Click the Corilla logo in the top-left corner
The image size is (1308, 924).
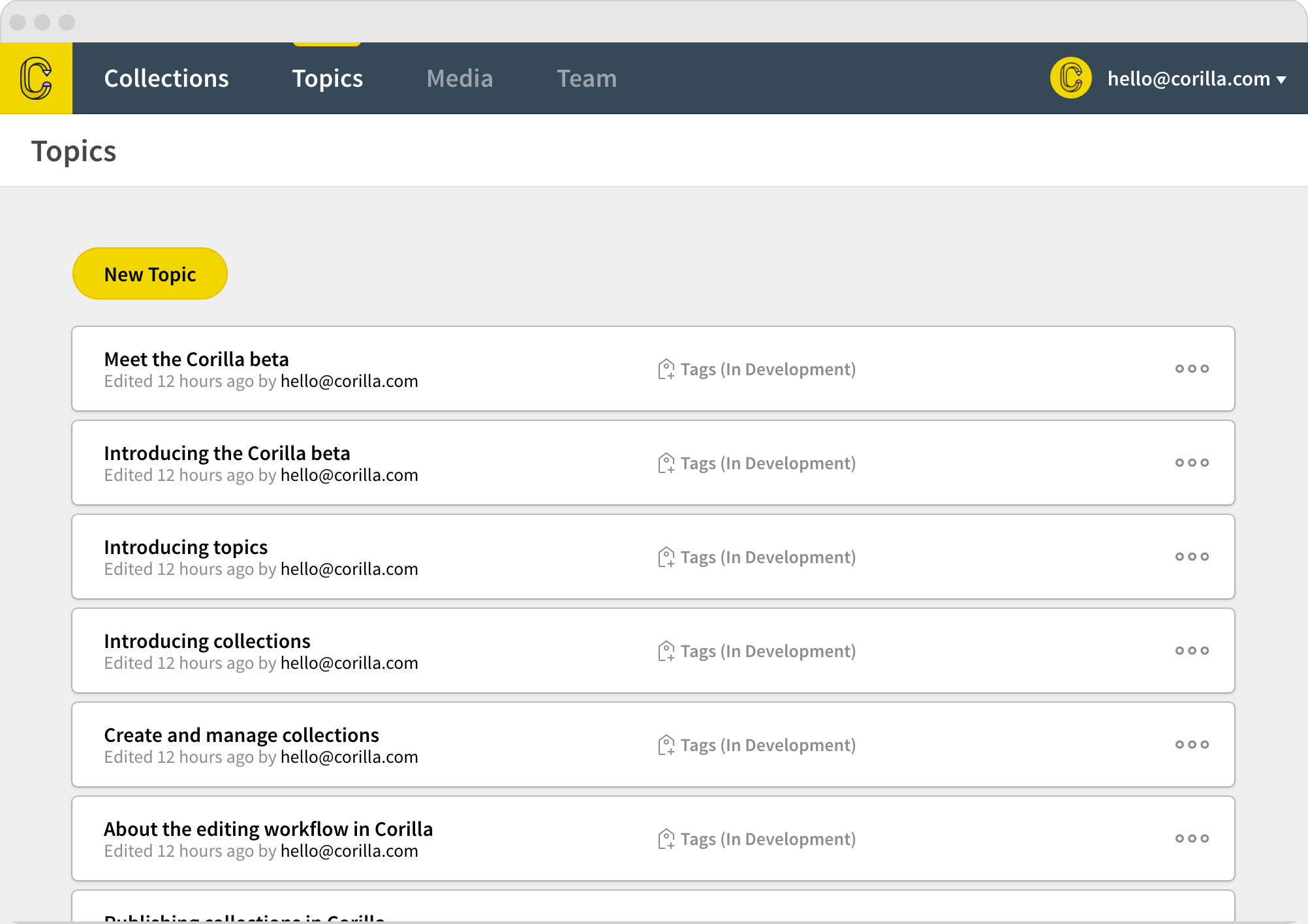coord(36,78)
